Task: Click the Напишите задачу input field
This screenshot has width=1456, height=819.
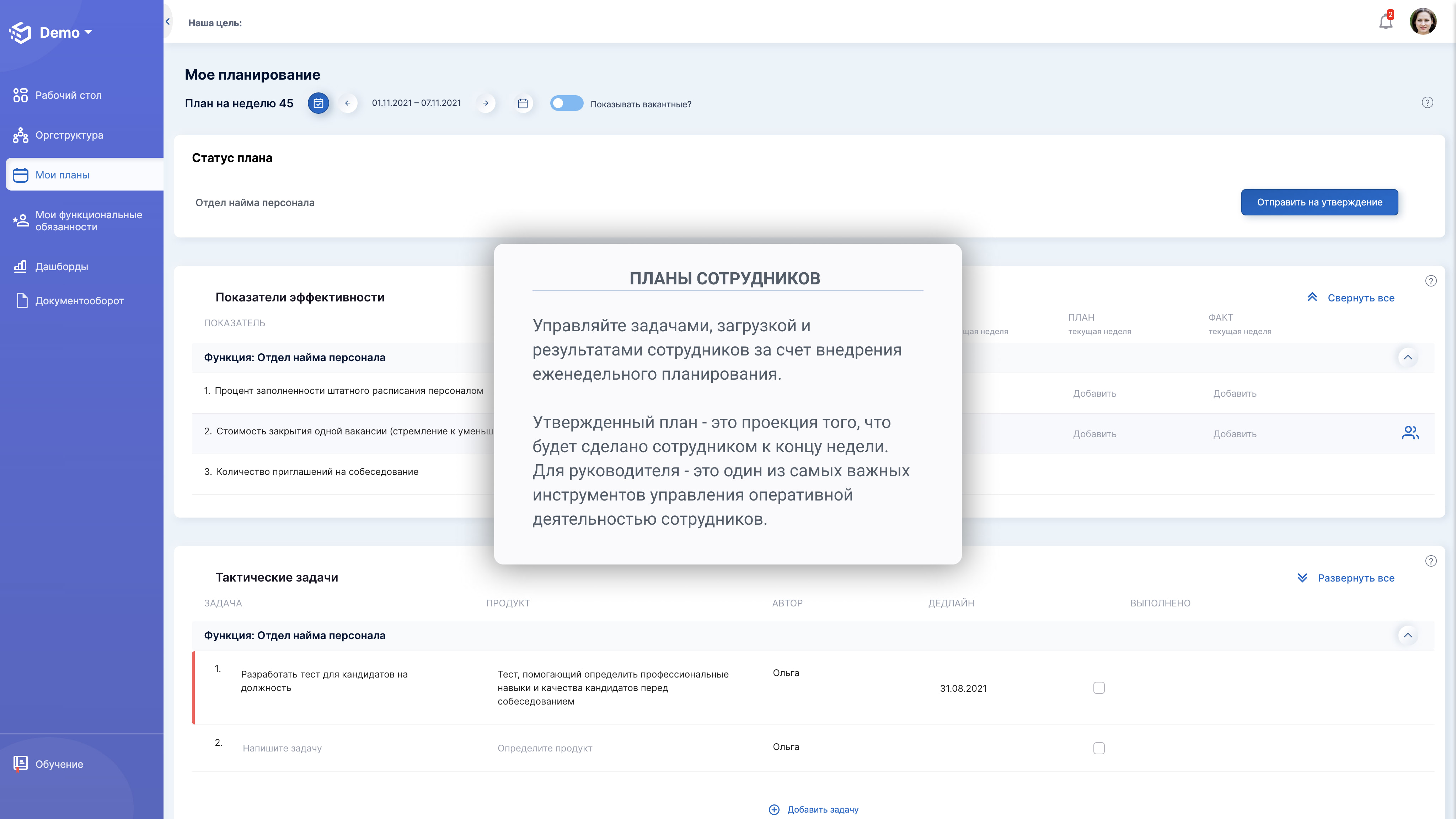Action: coord(282,748)
